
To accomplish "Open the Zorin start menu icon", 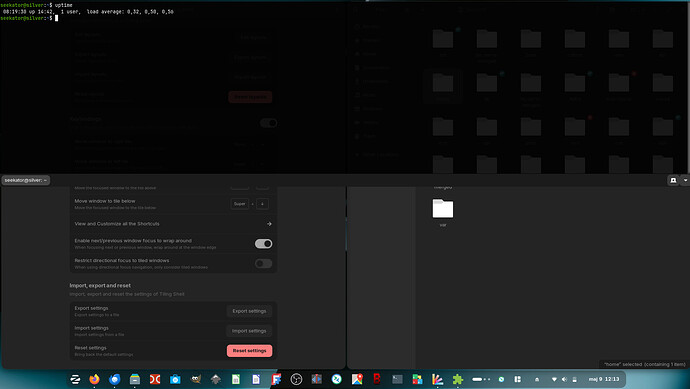I will click(75, 379).
